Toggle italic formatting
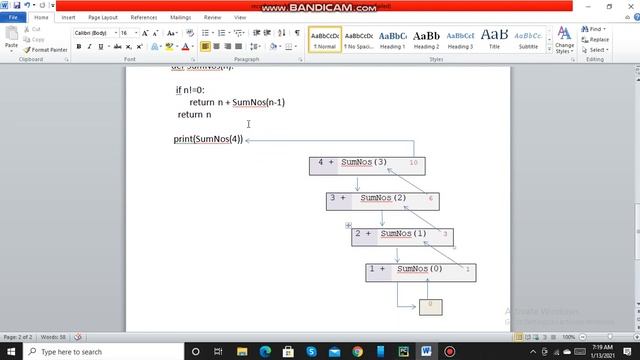 click(x=89, y=47)
